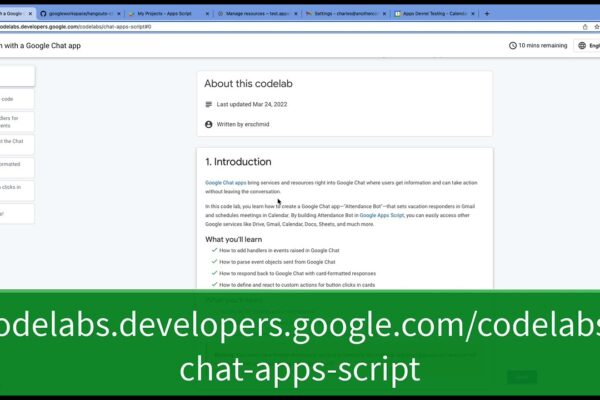Close the My Projects - Apps Script tab

207,13
